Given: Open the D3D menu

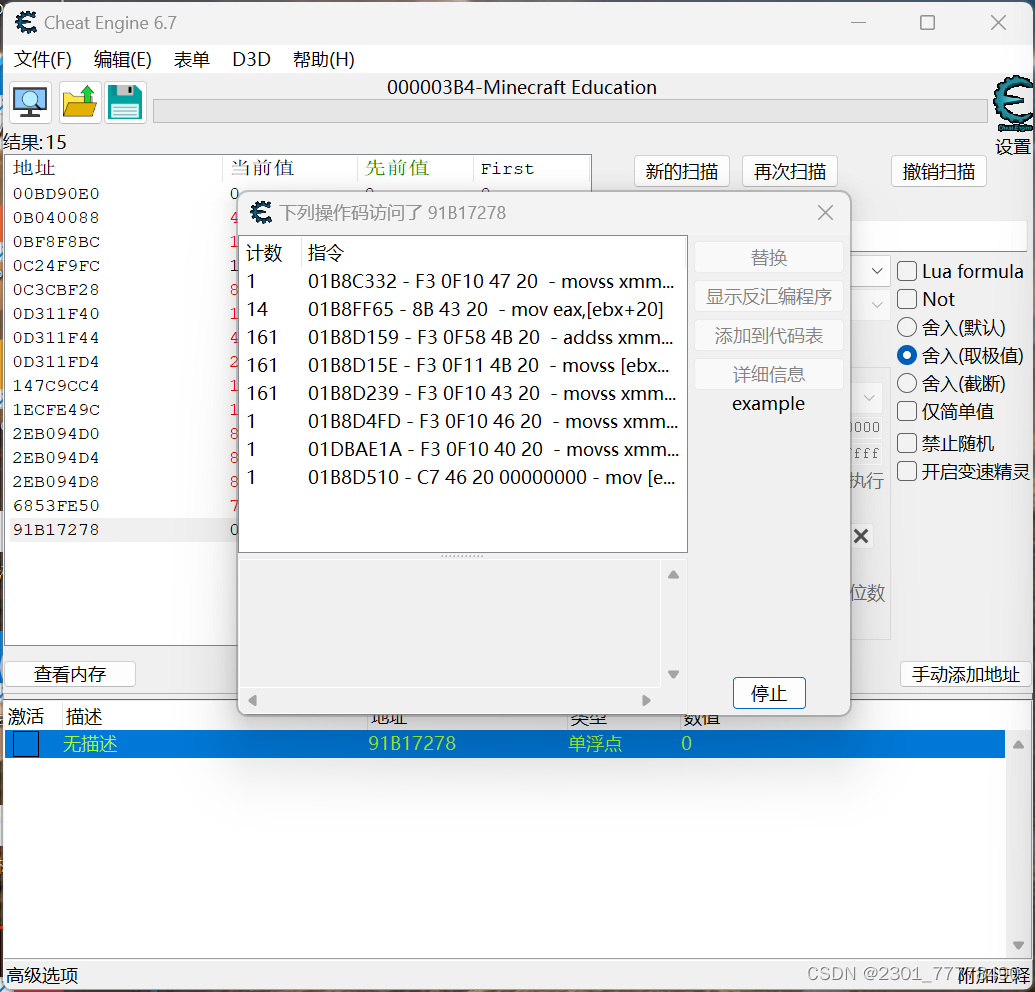Looking at the screenshot, I should click(251, 59).
